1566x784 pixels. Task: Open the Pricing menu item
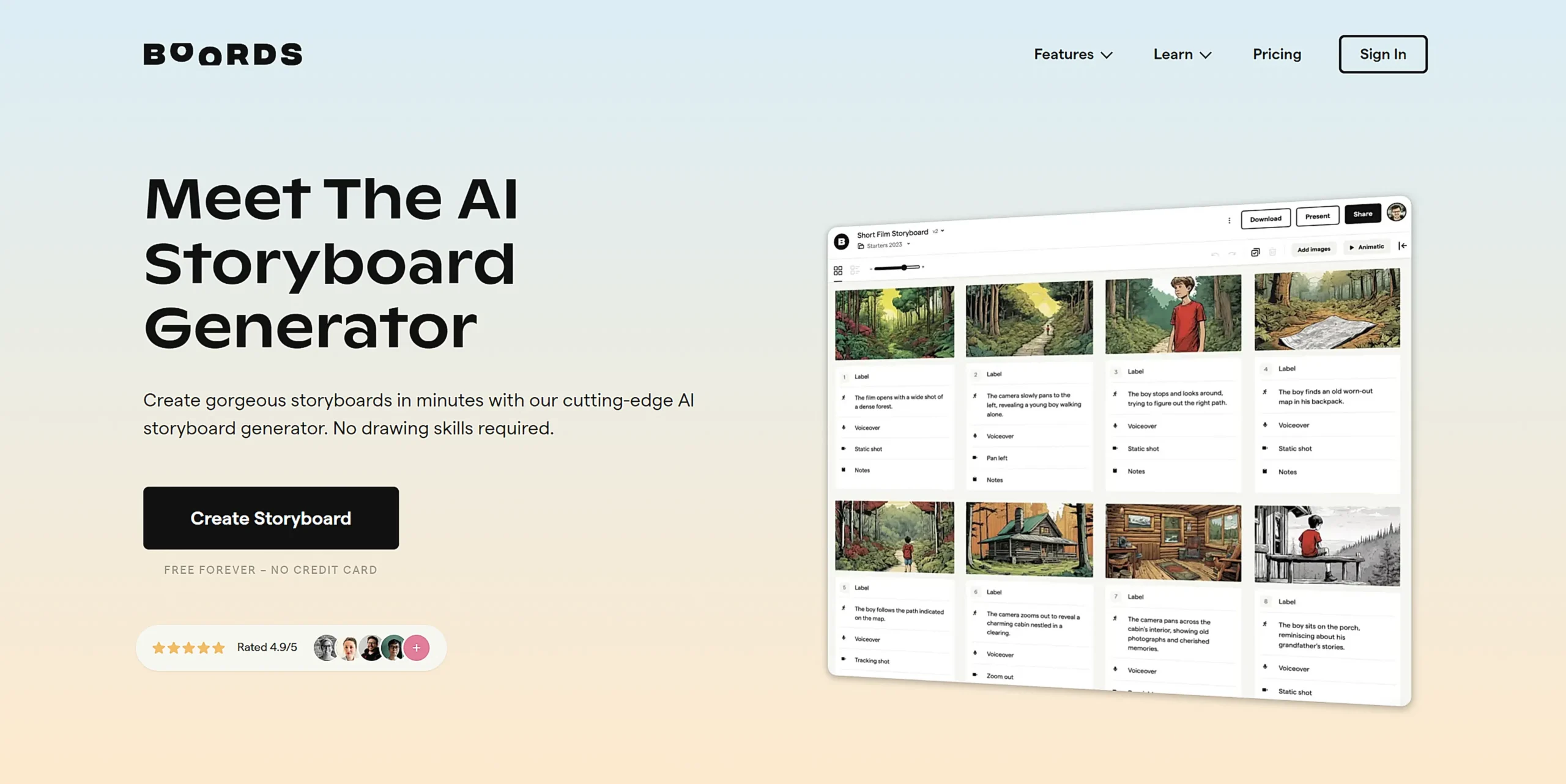[1277, 54]
